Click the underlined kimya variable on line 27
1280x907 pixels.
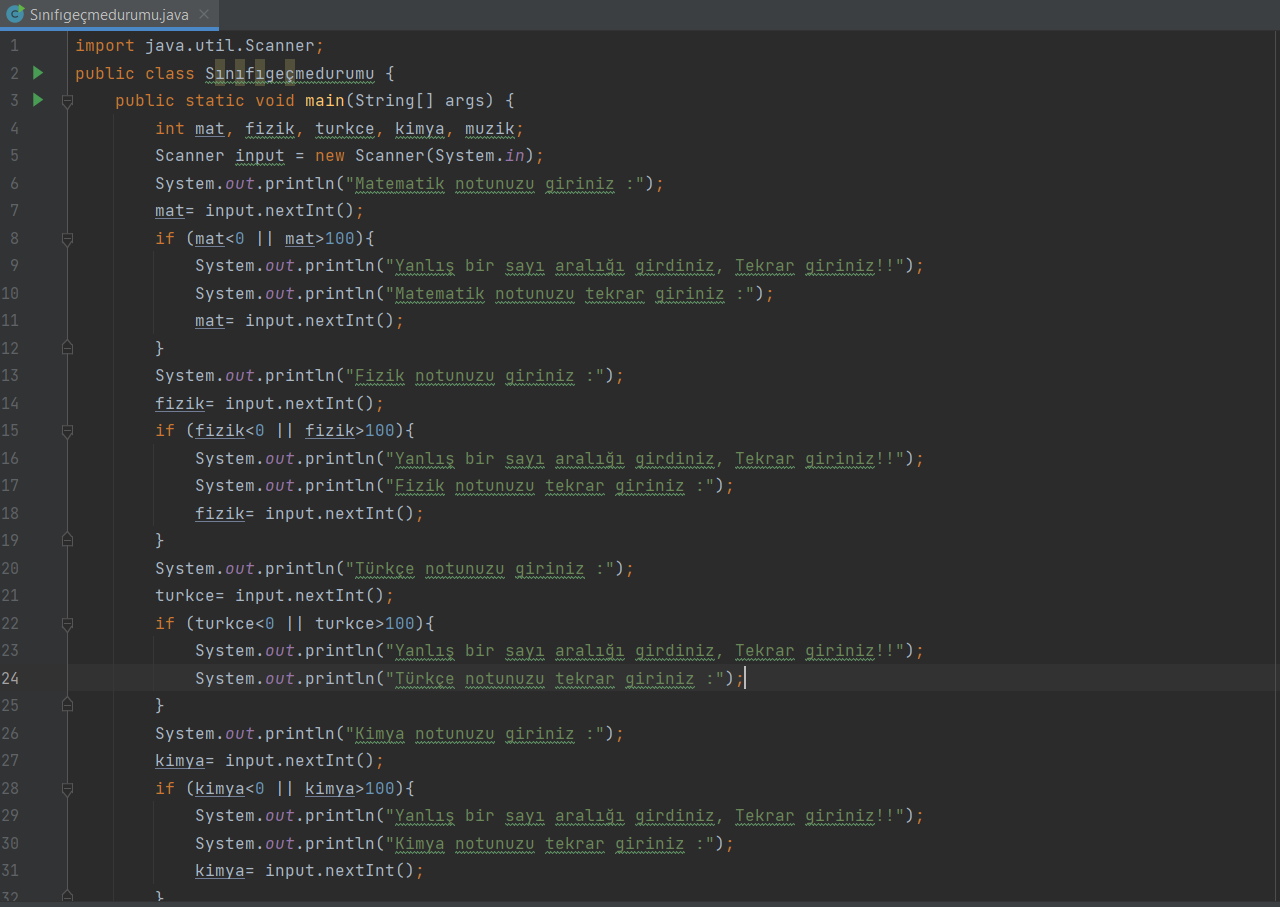[180, 760]
